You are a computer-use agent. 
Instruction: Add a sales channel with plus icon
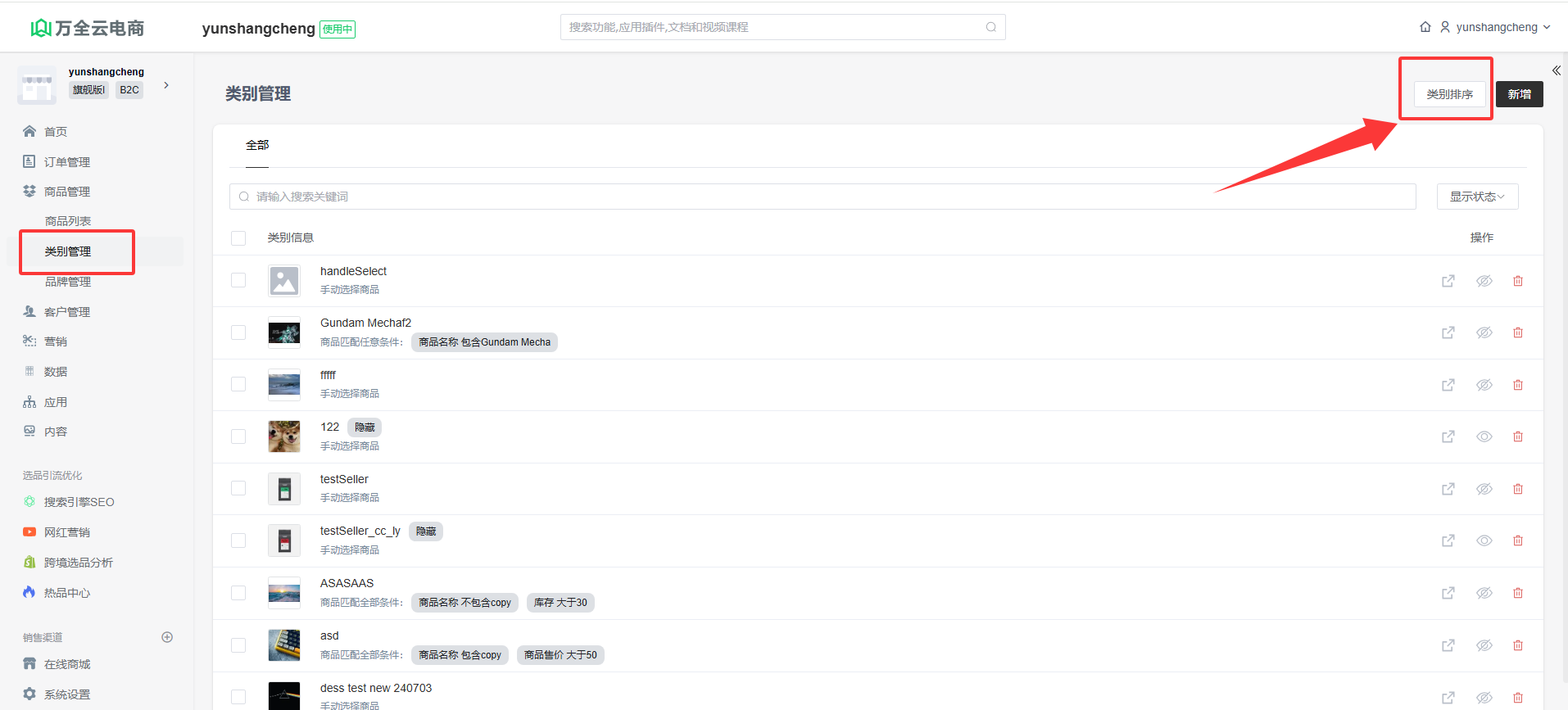point(167,637)
